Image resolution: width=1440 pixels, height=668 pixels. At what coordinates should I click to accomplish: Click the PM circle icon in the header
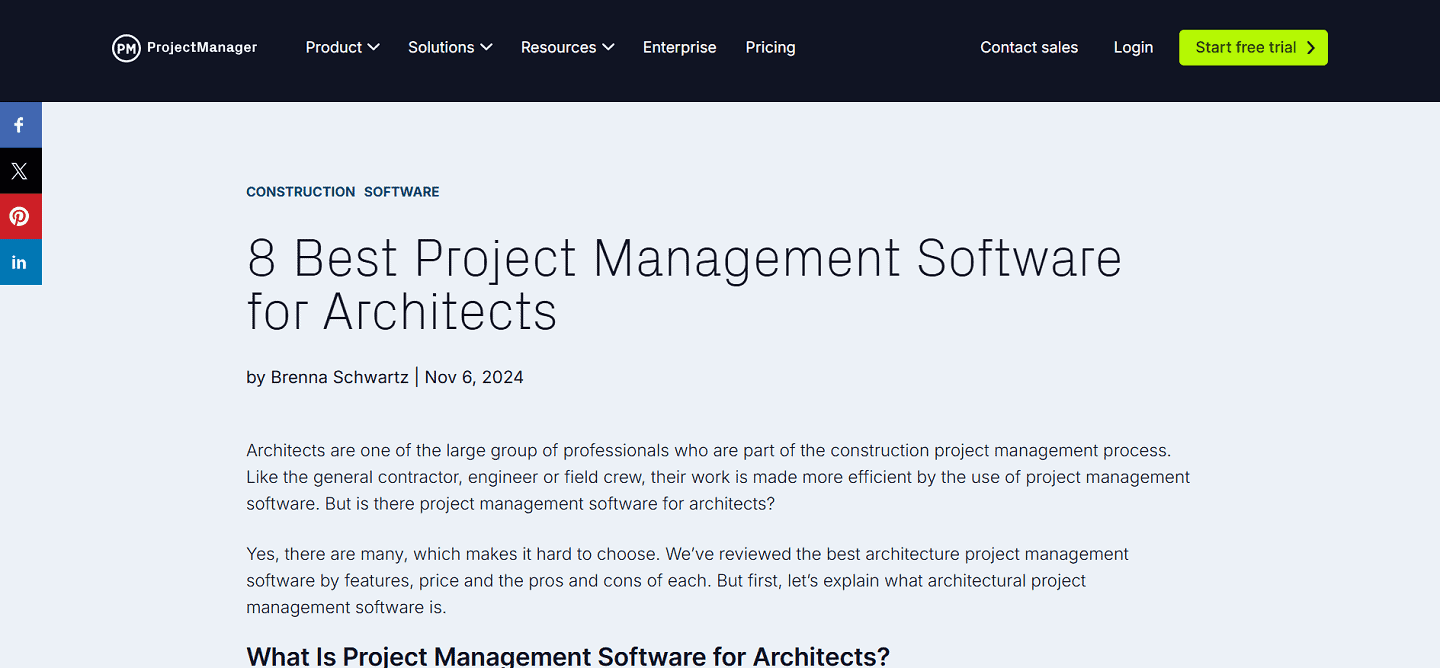point(126,47)
